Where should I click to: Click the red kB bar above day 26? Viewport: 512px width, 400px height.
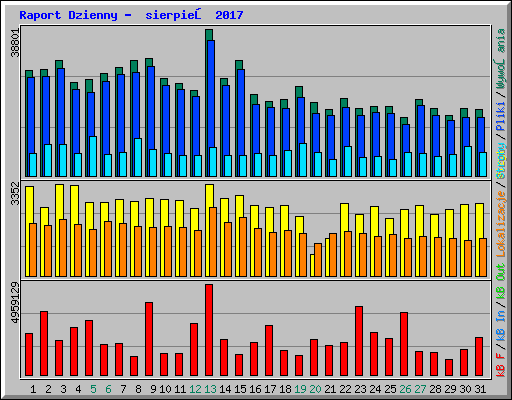point(404,344)
